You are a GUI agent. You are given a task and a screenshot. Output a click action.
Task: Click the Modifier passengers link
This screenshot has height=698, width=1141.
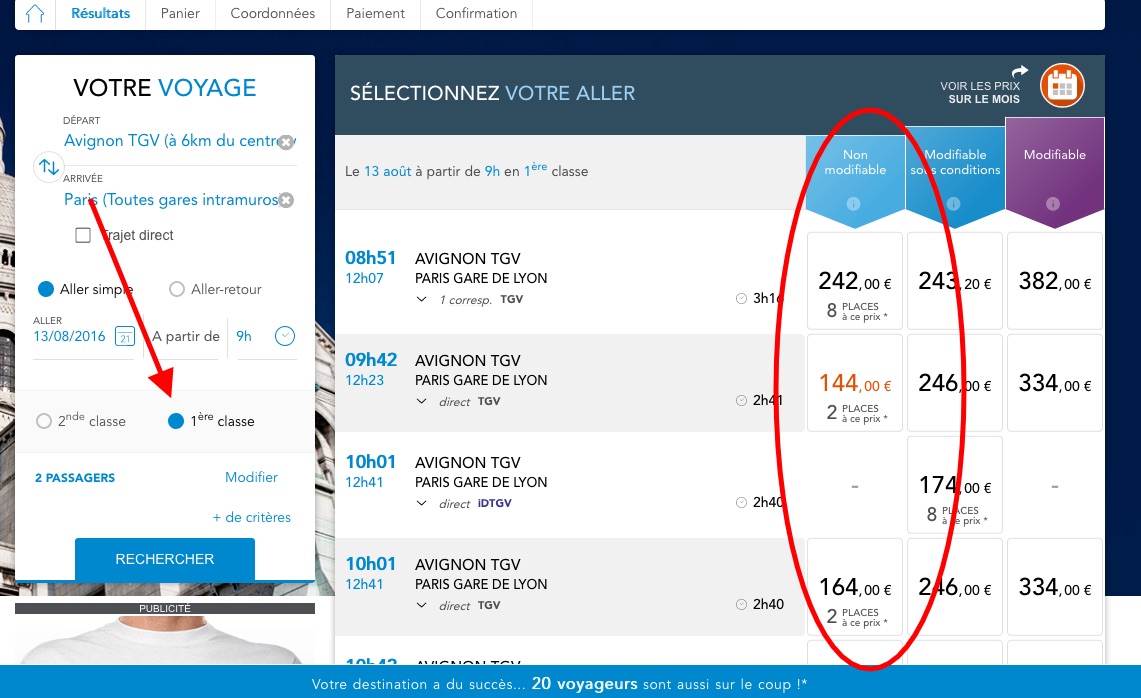251,478
